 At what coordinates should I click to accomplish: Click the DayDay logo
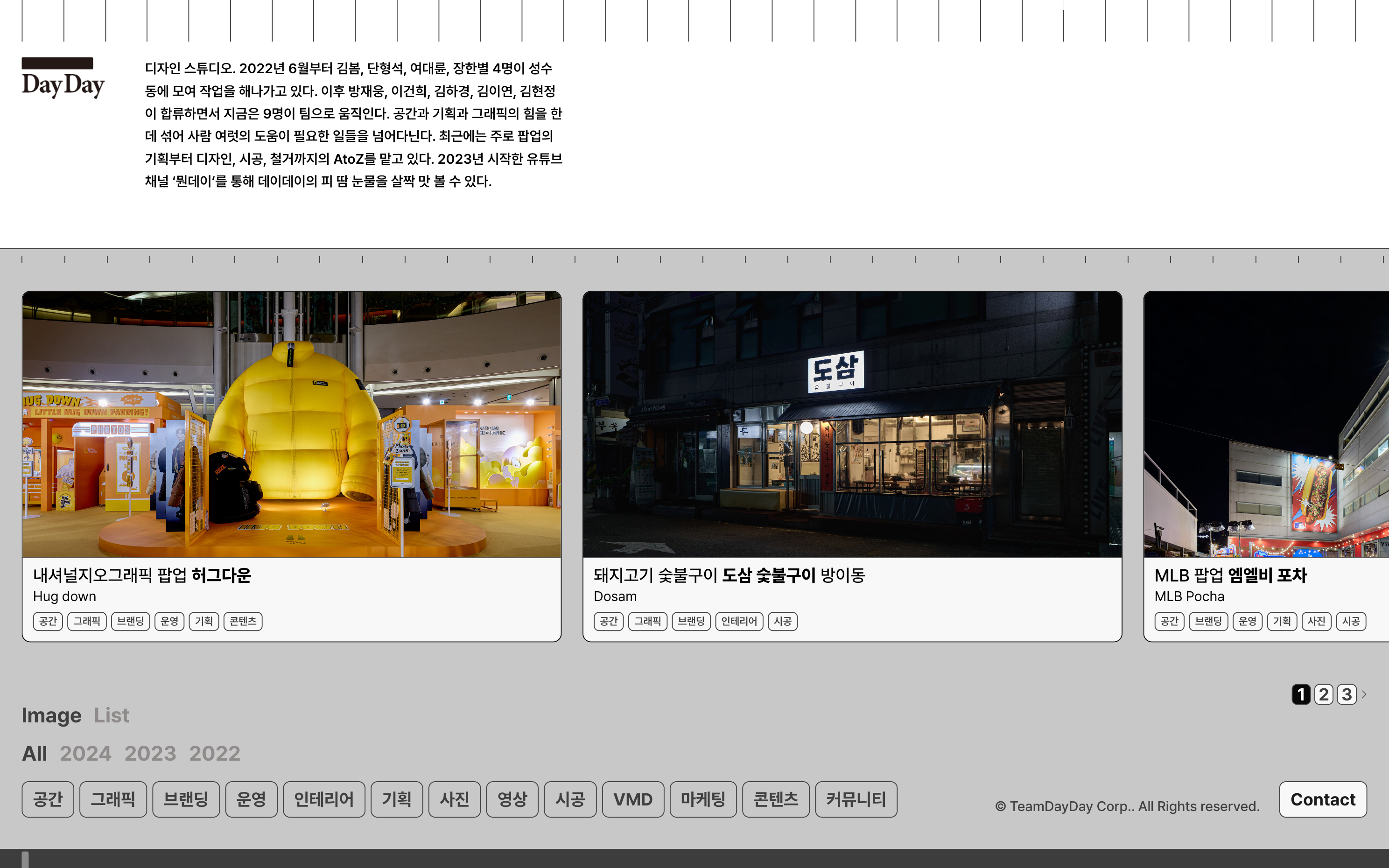63,79
